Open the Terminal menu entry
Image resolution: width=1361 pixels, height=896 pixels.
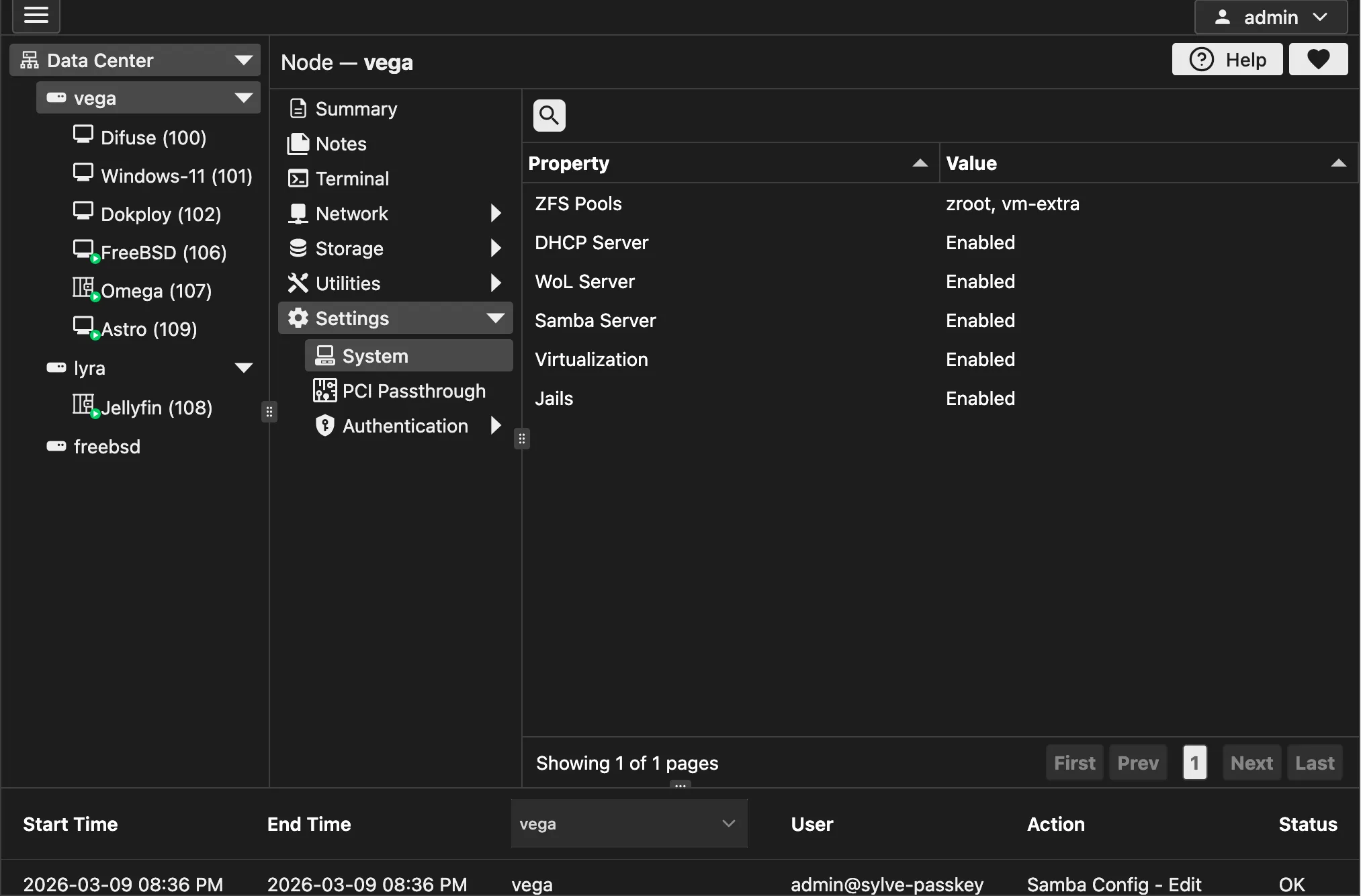(x=352, y=179)
